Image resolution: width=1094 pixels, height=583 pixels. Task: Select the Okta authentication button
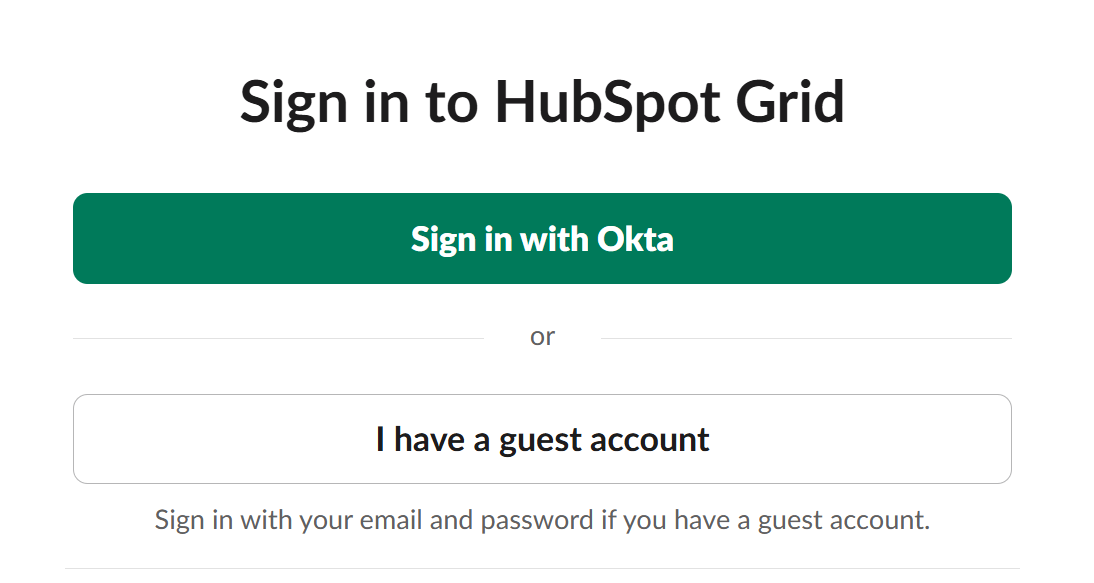click(541, 238)
